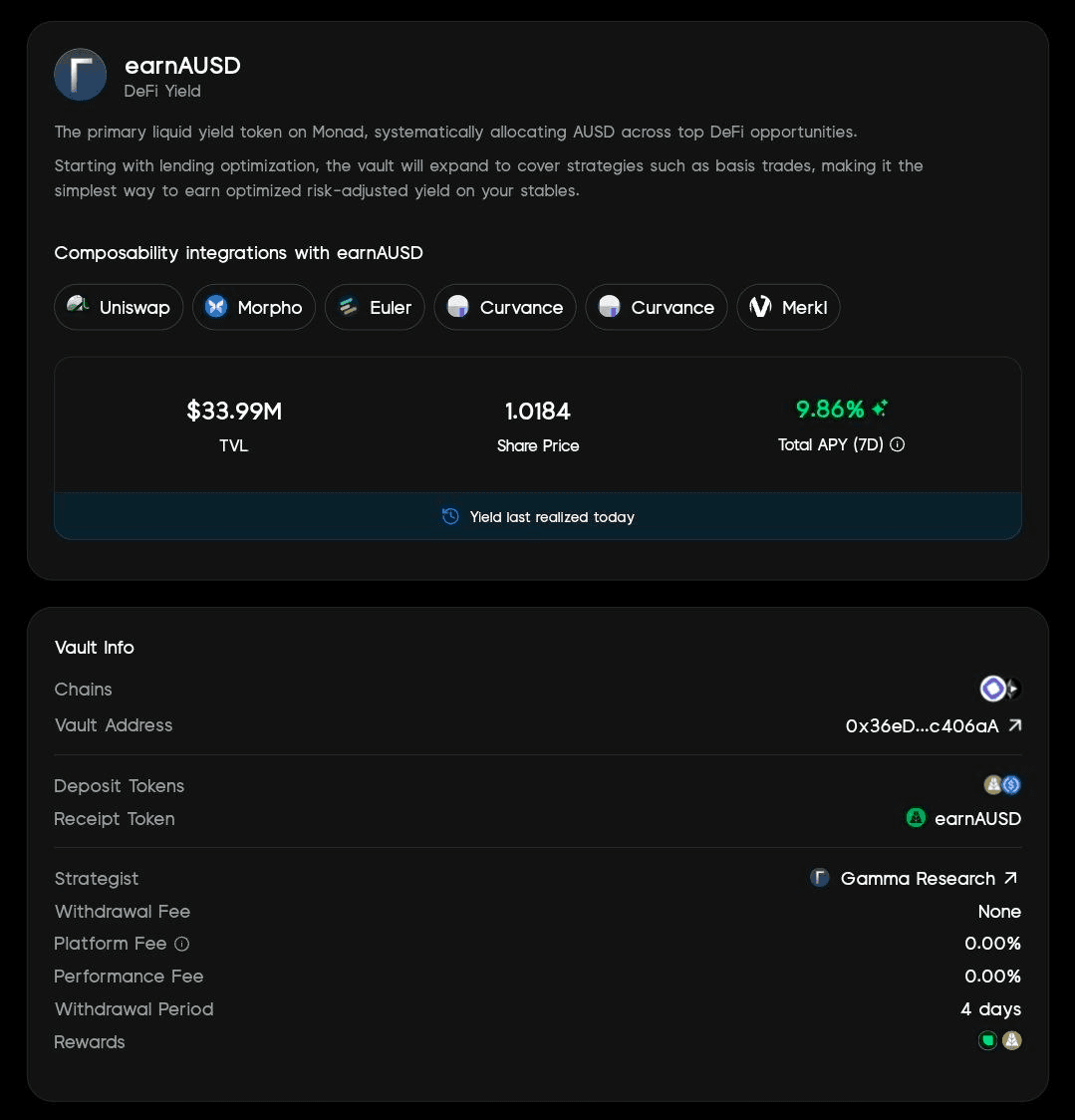Click the green rewards token icon

(988, 1040)
